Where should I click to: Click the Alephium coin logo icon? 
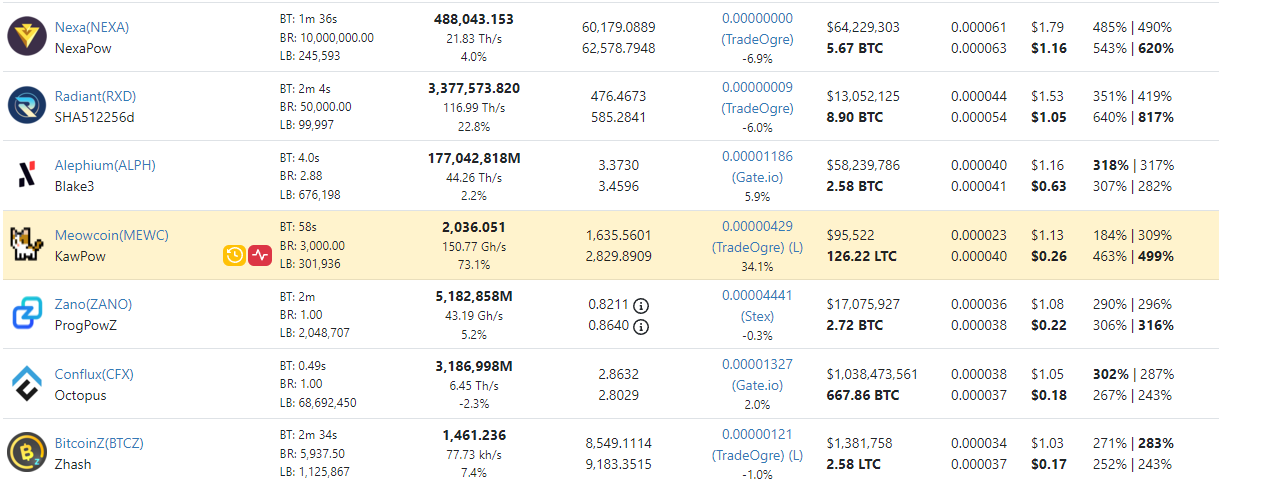click(26, 175)
